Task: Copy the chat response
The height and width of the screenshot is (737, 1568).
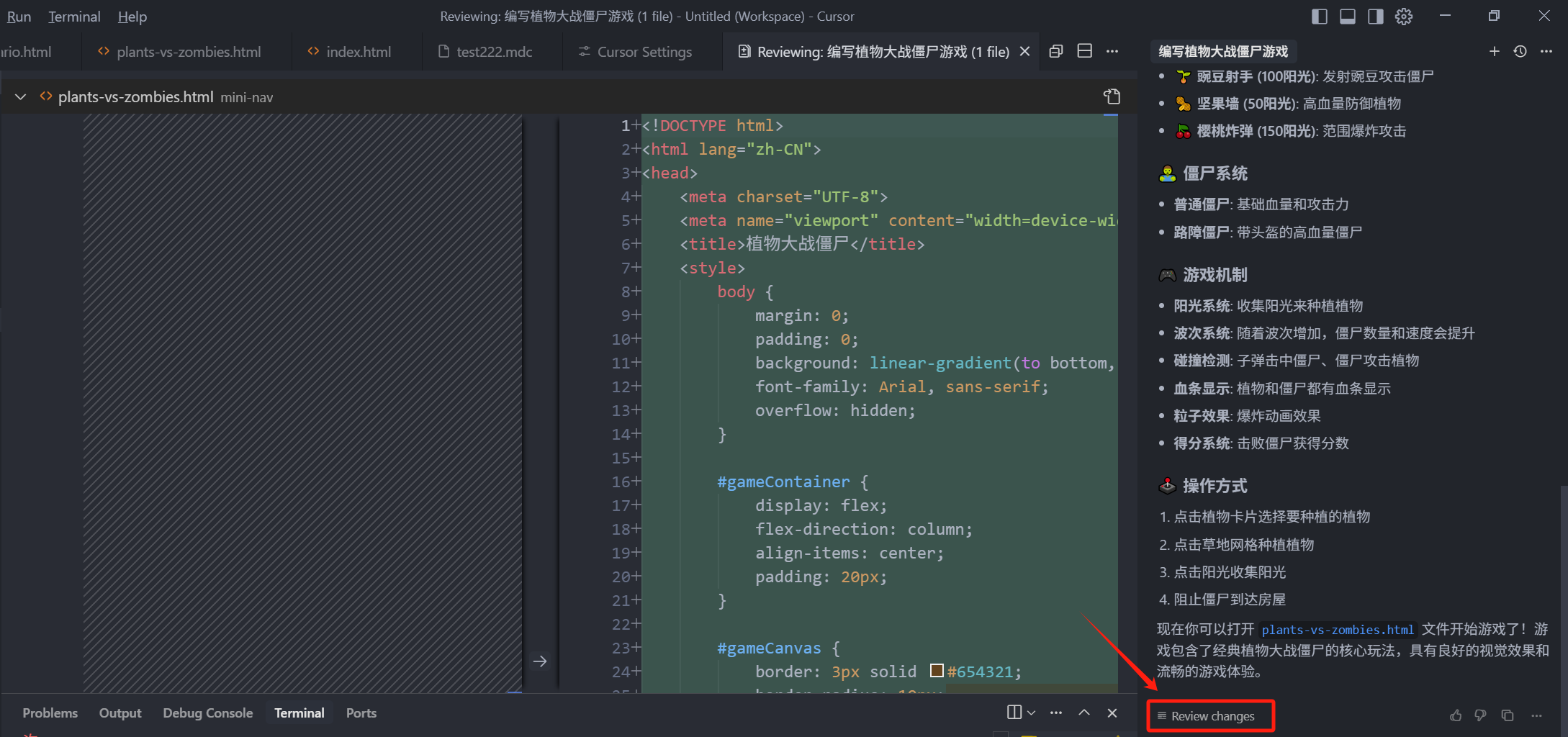Action: coord(1508,715)
